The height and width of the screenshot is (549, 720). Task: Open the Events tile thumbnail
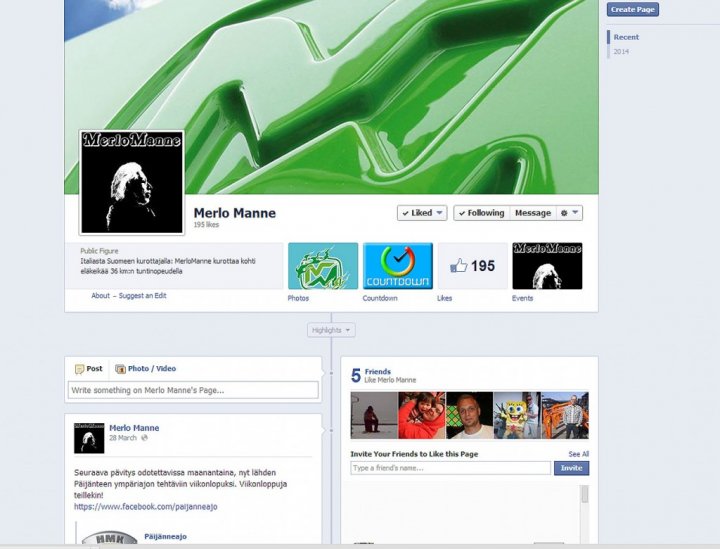point(547,266)
